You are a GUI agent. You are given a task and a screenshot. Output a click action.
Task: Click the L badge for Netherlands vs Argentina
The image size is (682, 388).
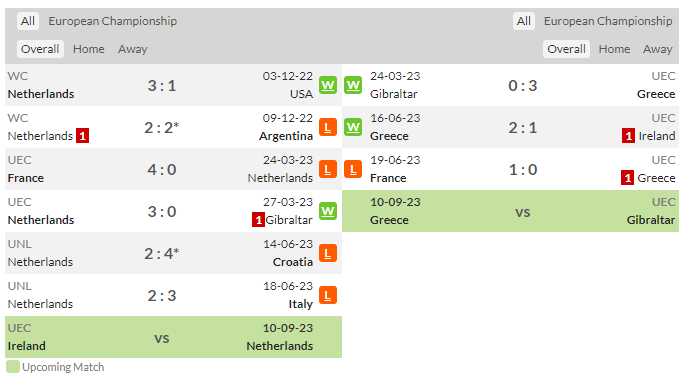coord(328,127)
